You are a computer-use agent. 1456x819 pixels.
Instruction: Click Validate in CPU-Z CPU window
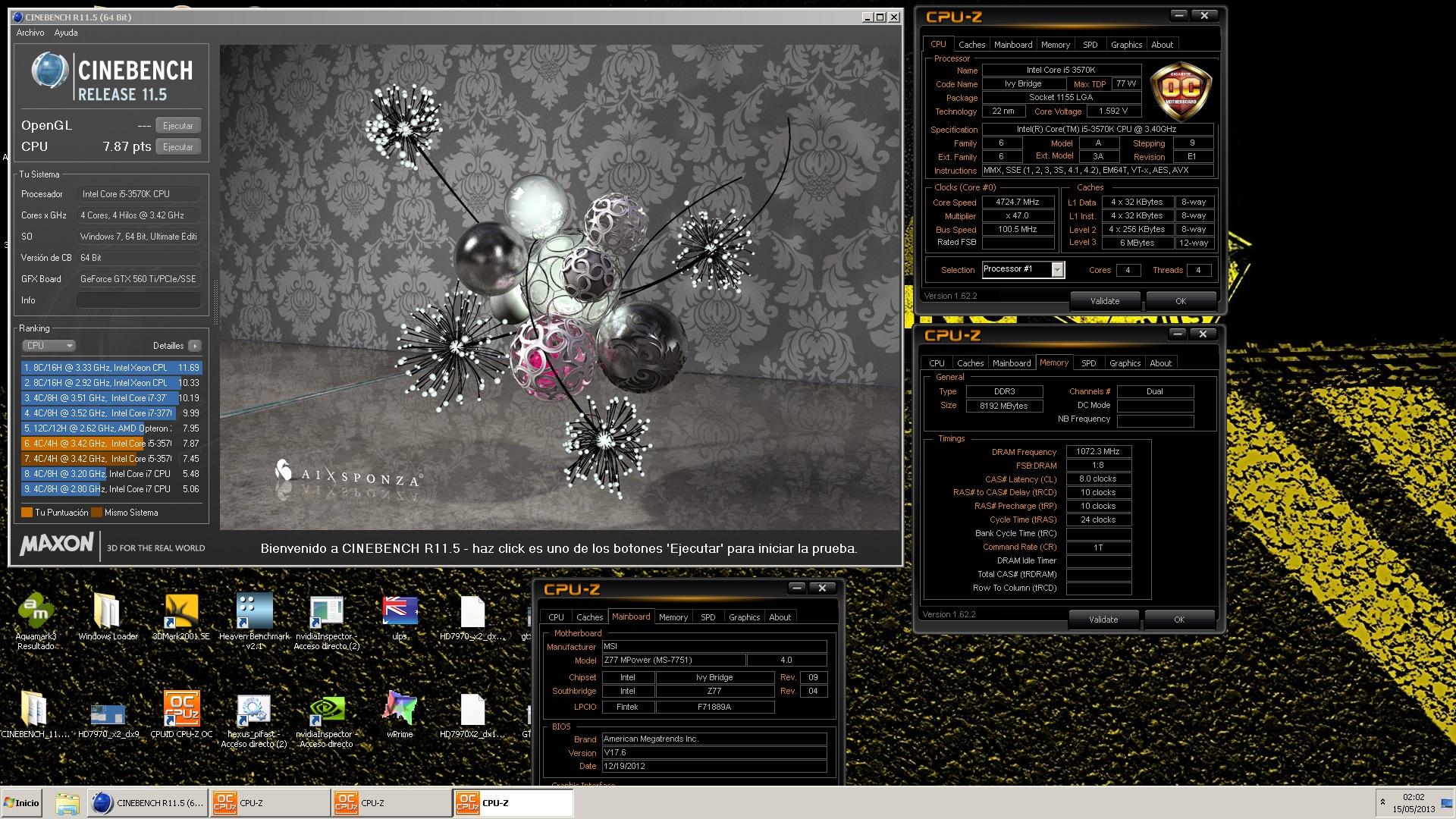pyautogui.click(x=1105, y=301)
